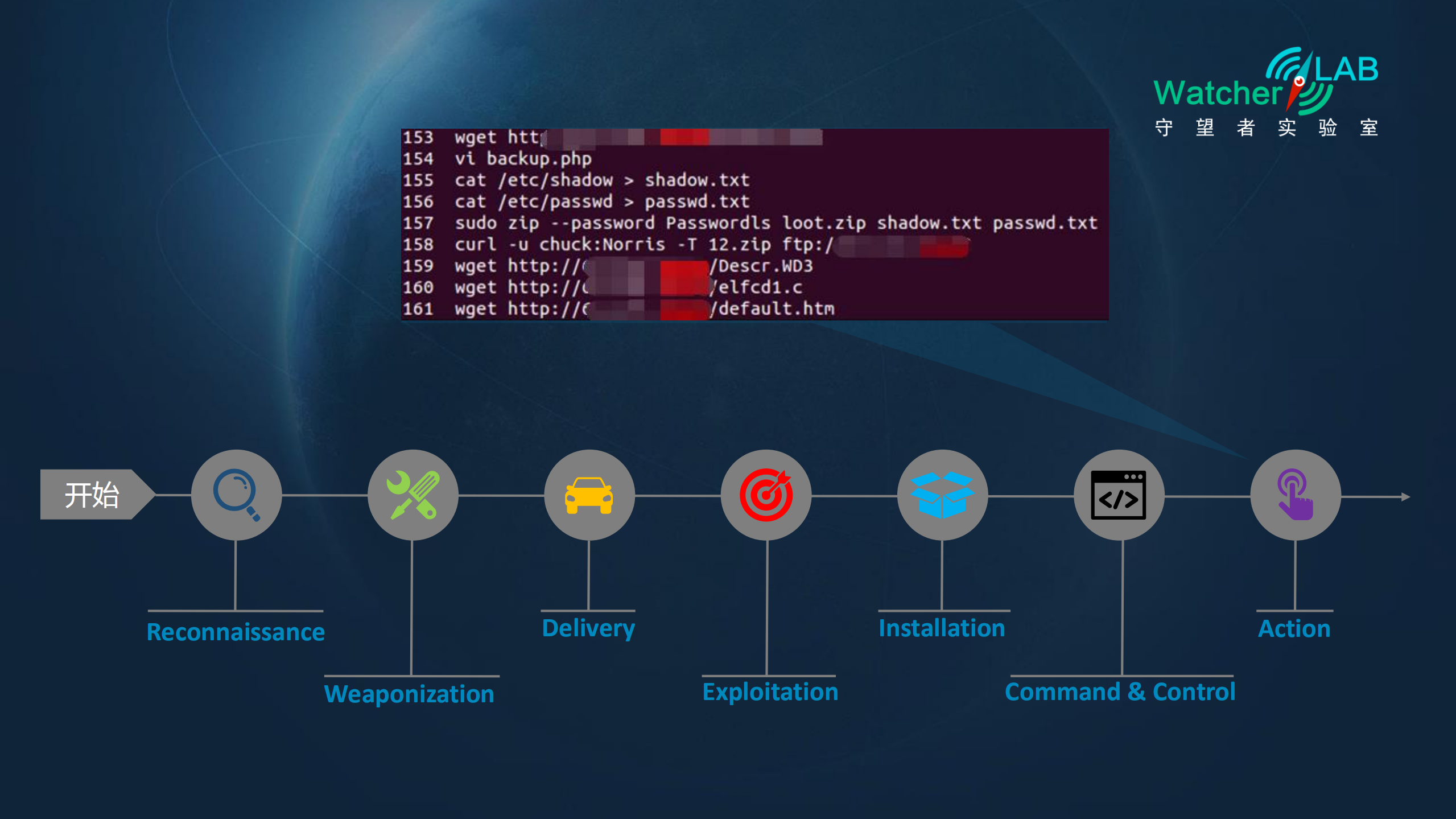Click the Action touch-hand icon
Viewport: 1456px width, 819px height.
1296,494
